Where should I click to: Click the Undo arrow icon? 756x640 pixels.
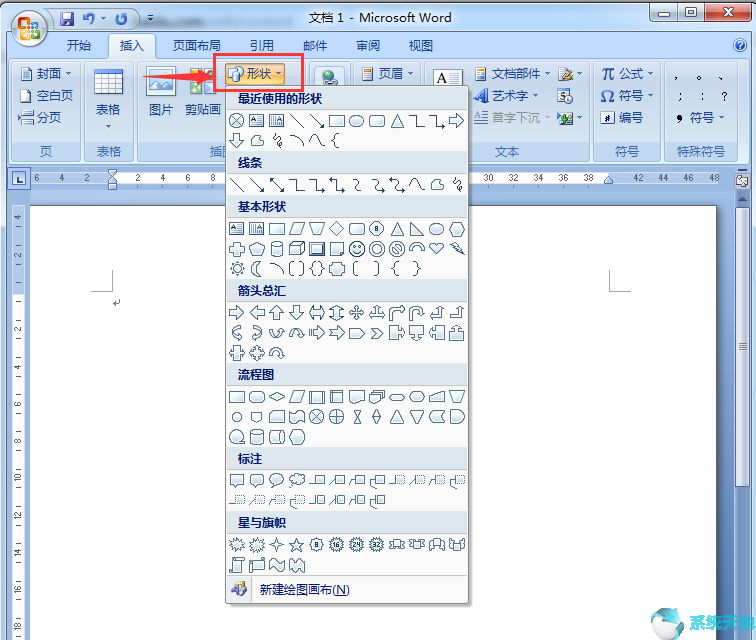(88, 19)
